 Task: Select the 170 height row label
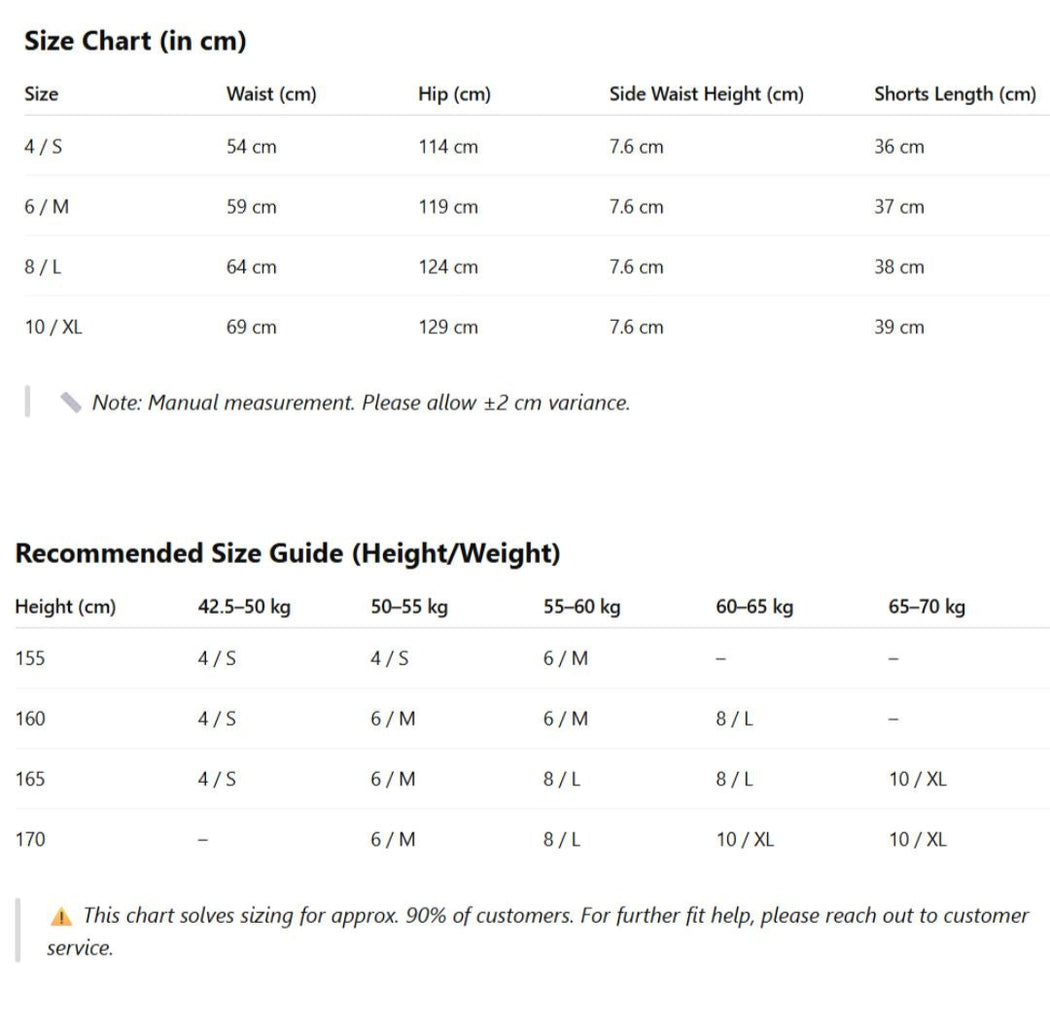(30, 839)
